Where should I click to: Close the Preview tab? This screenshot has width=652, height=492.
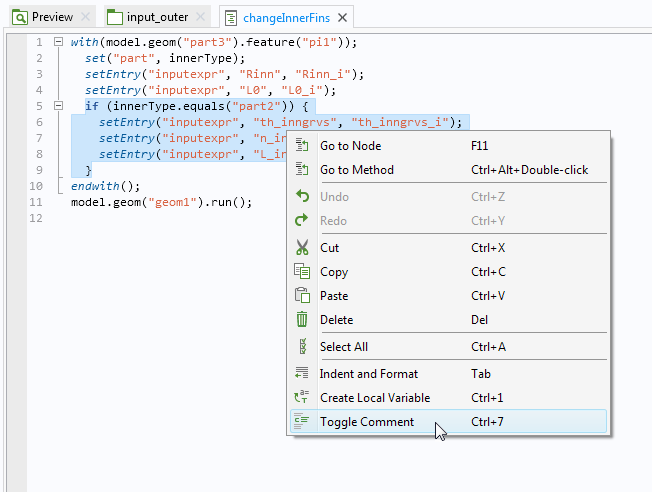click(85, 18)
